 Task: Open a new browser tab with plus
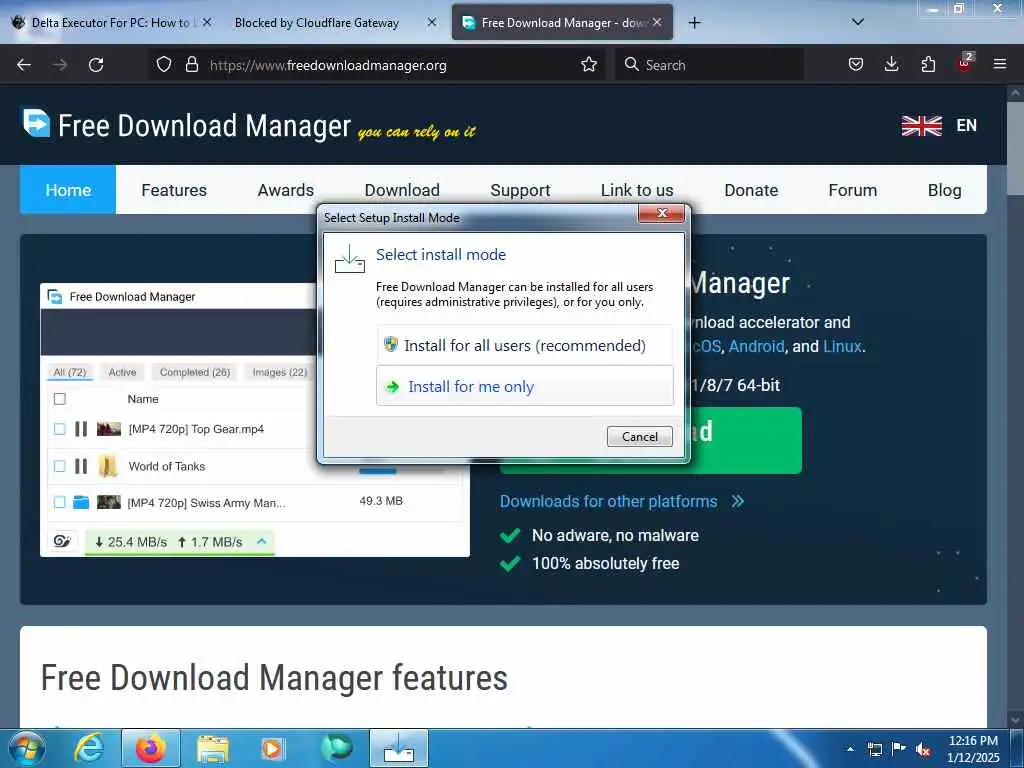pos(694,23)
